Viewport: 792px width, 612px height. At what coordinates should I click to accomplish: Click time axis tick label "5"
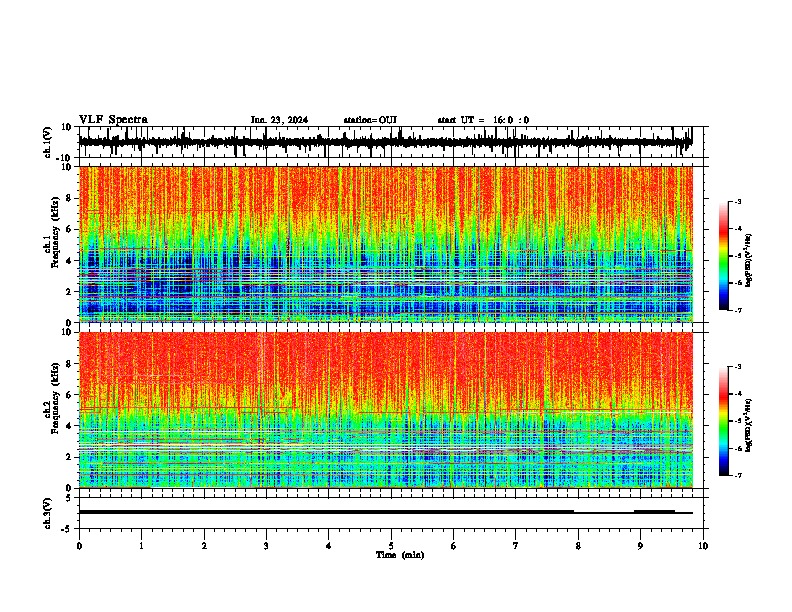tap(391, 546)
